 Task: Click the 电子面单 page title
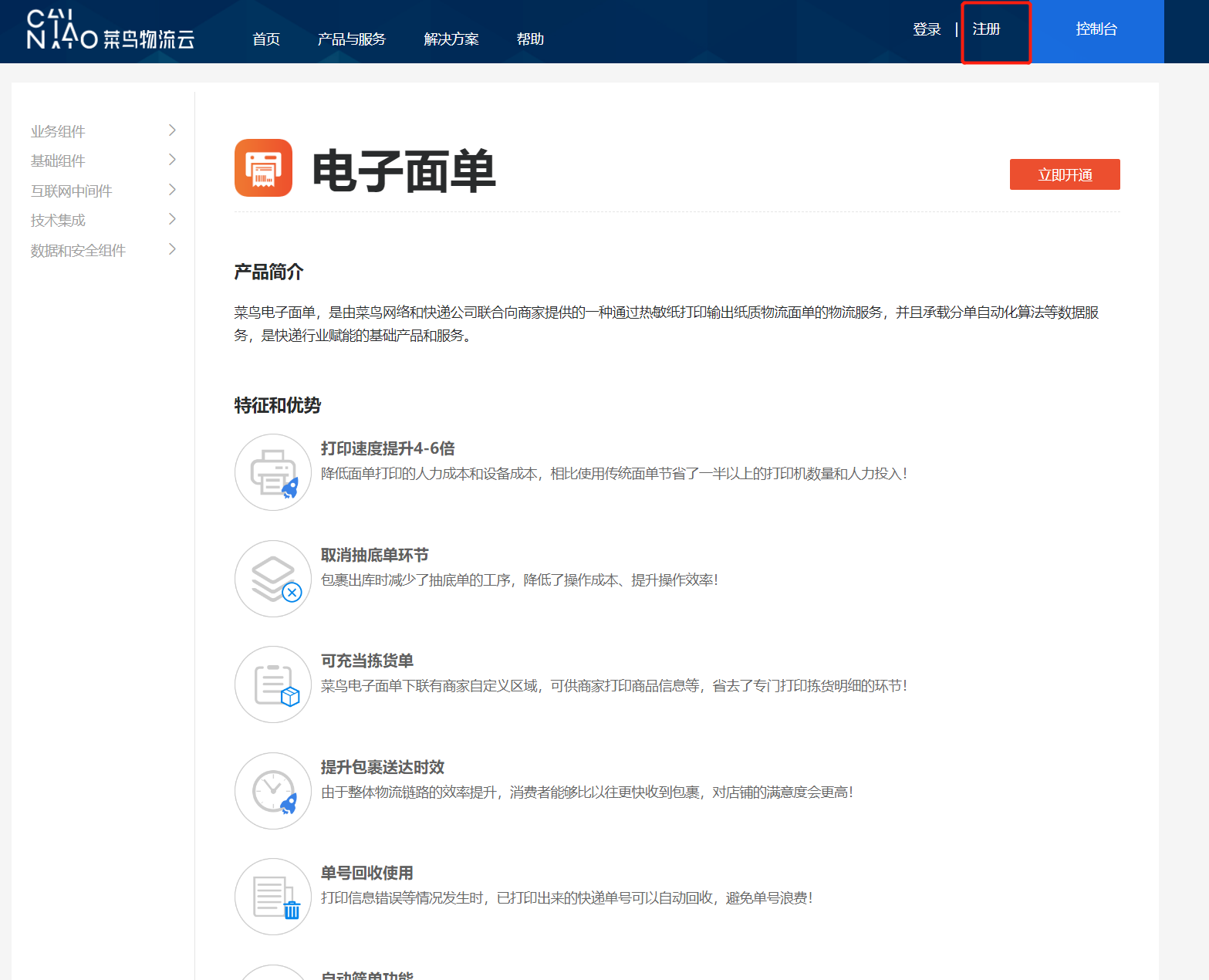[404, 171]
